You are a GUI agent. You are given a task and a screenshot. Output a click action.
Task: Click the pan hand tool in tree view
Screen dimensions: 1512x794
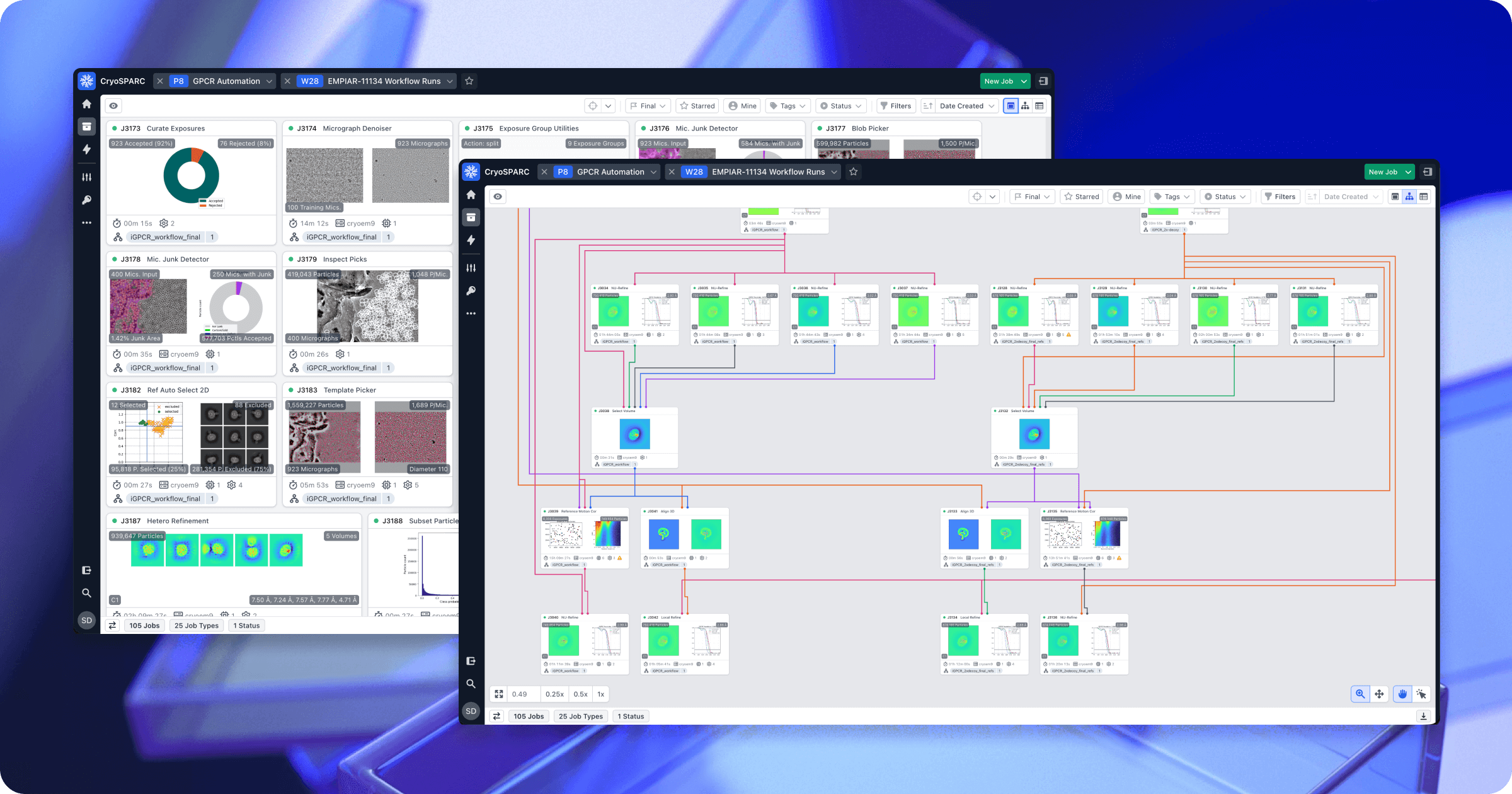(x=1402, y=694)
